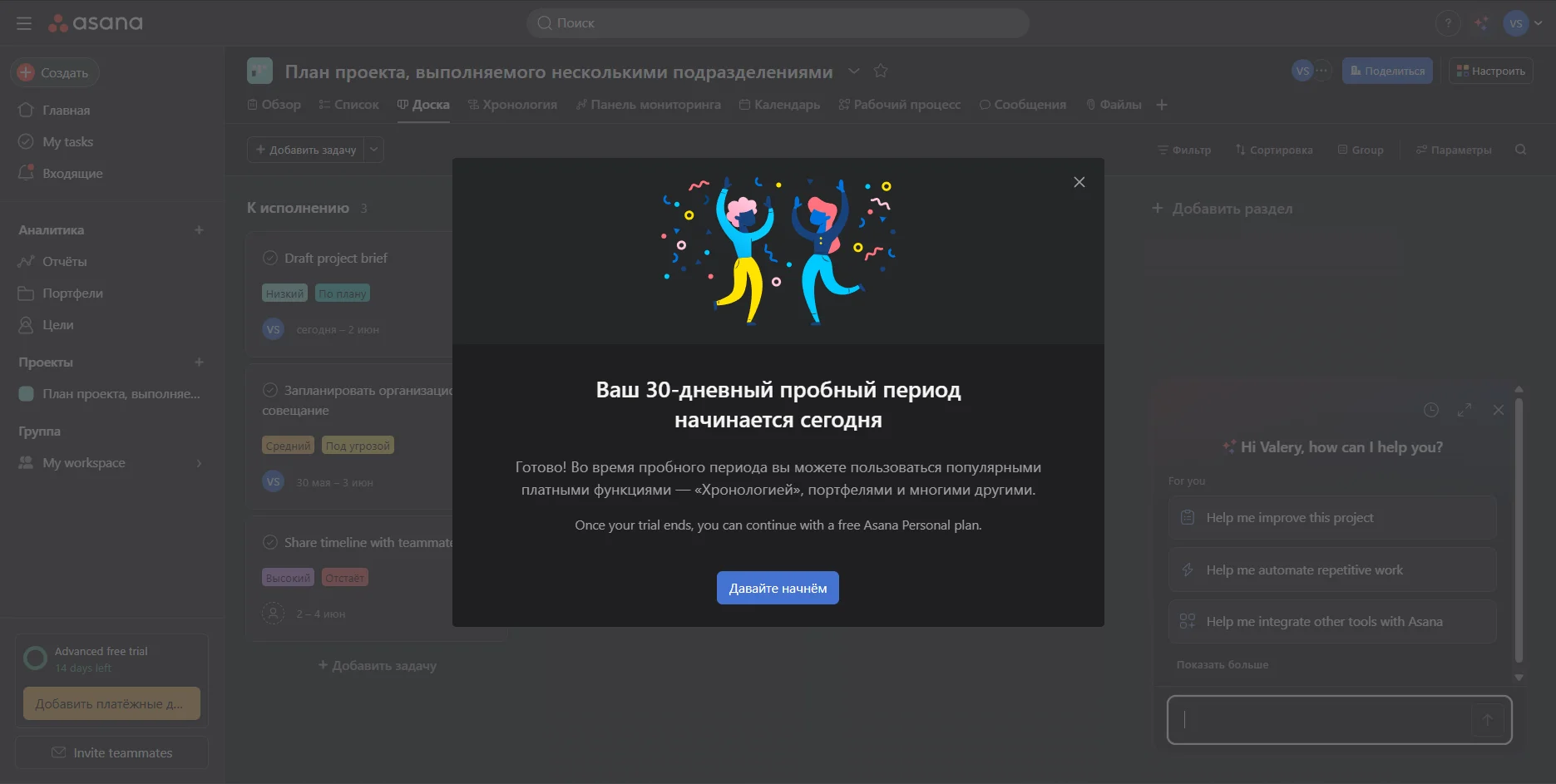Add new project with Проекты plus icon
This screenshot has height=784, width=1556.
coord(199,362)
